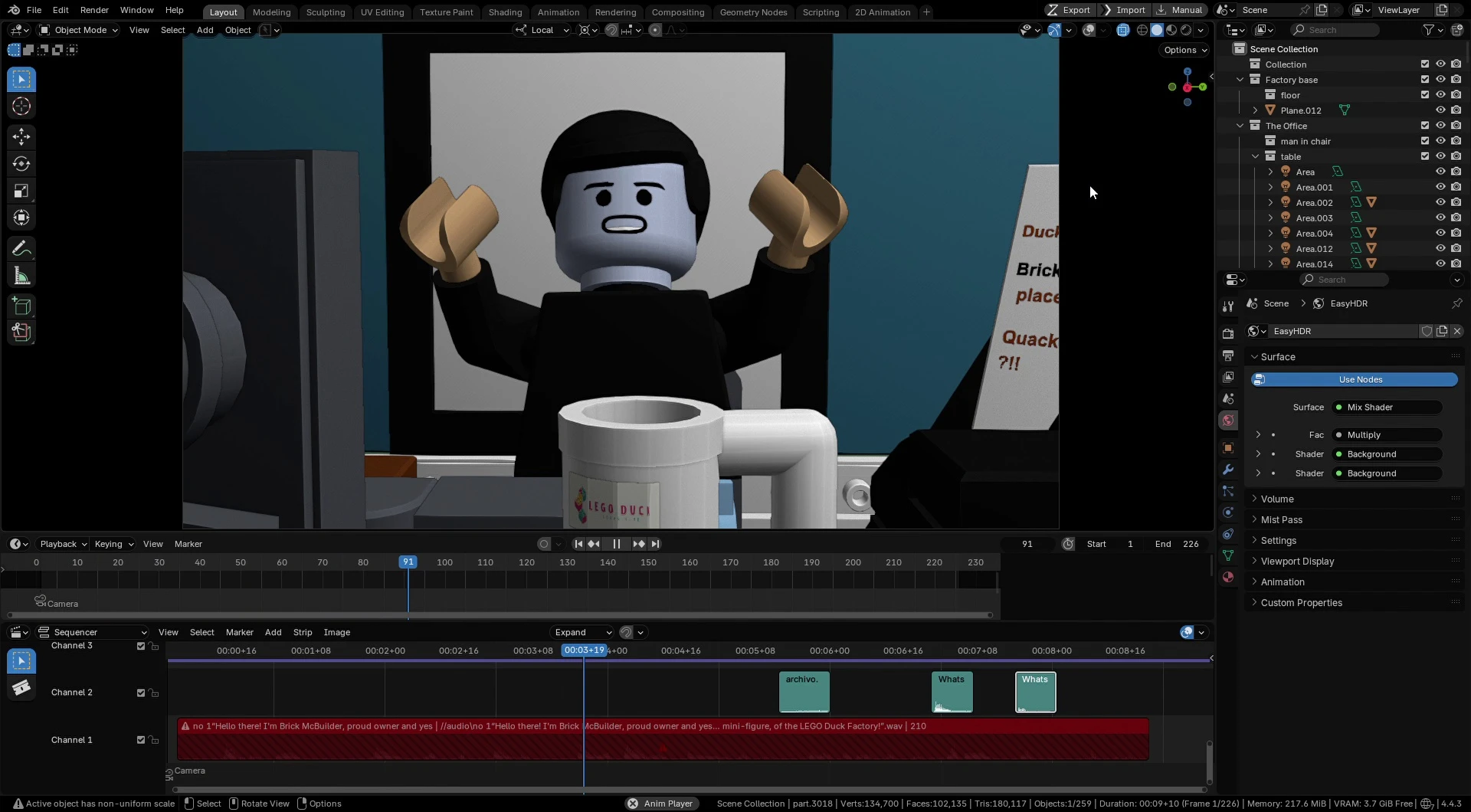Screen dimensions: 1471x812
Task: Uncheck Factory base collection checkbox
Action: pyautogui.click(x=1425, y=80)
